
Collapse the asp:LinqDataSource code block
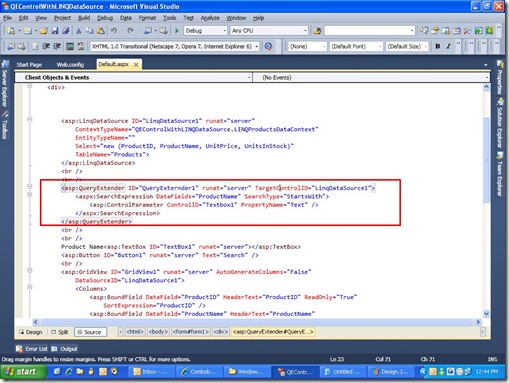tap(30, 119)
